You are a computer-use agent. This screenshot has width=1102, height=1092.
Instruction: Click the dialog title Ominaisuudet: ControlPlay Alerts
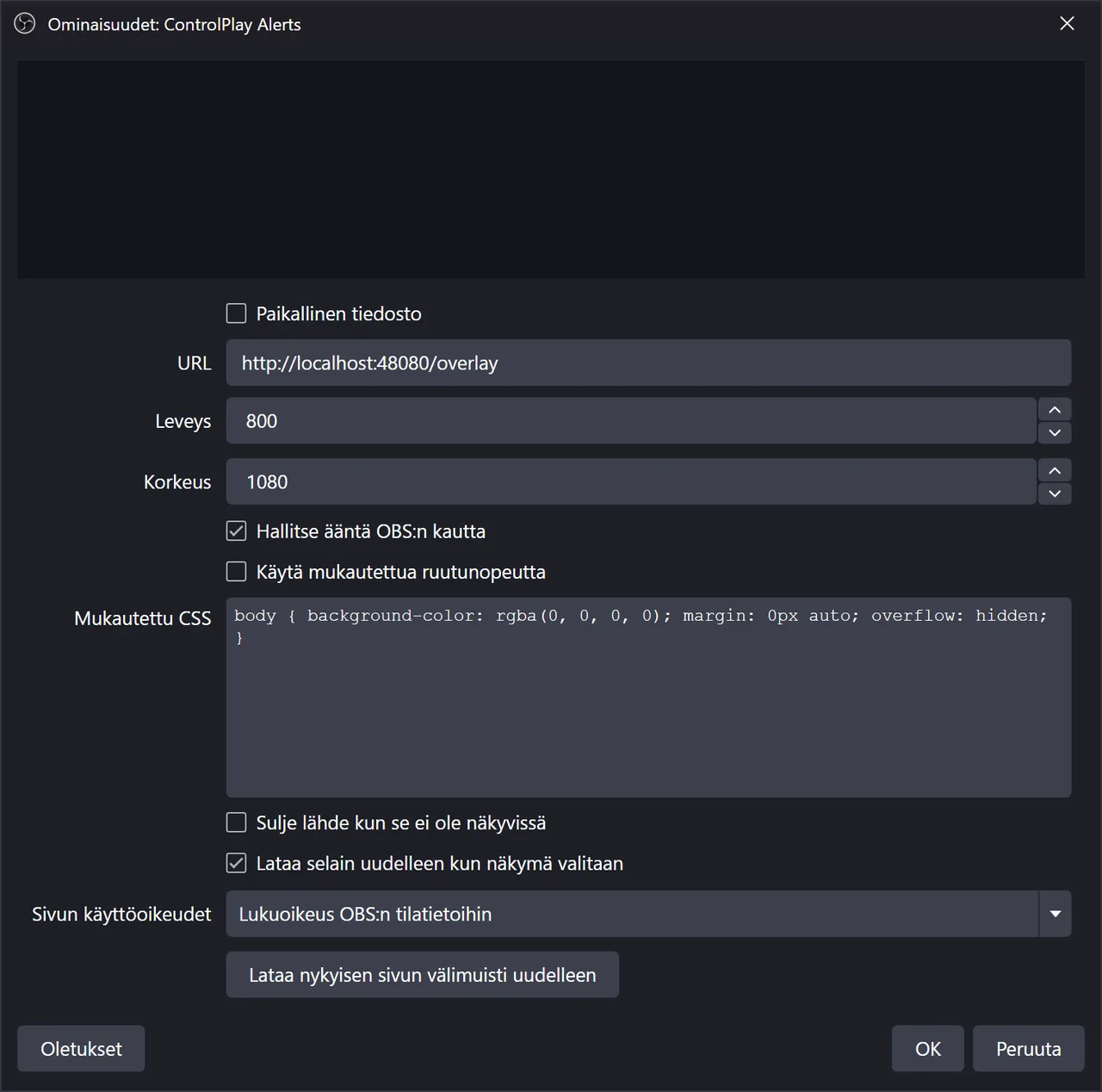175,24
